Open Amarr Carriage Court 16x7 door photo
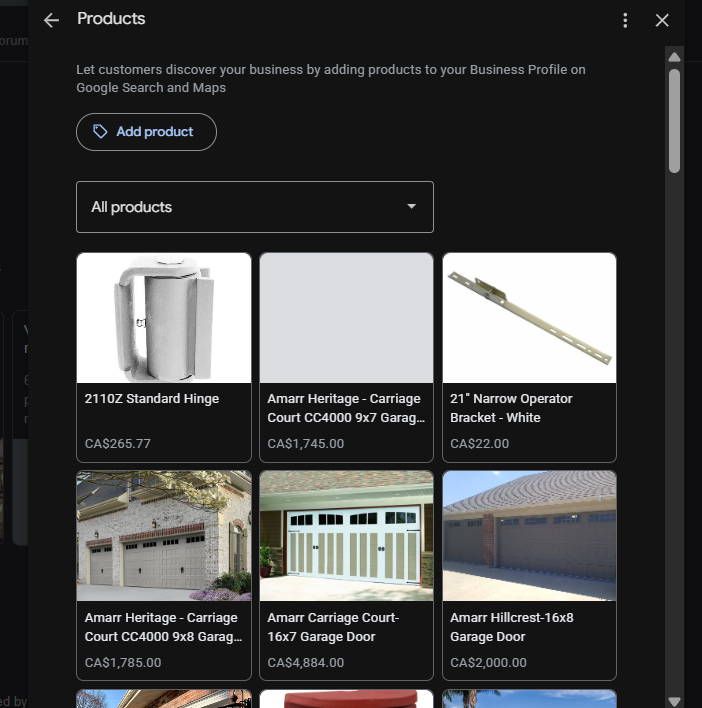This screenshot has width=702, height=708. click(x=346, y=536)
